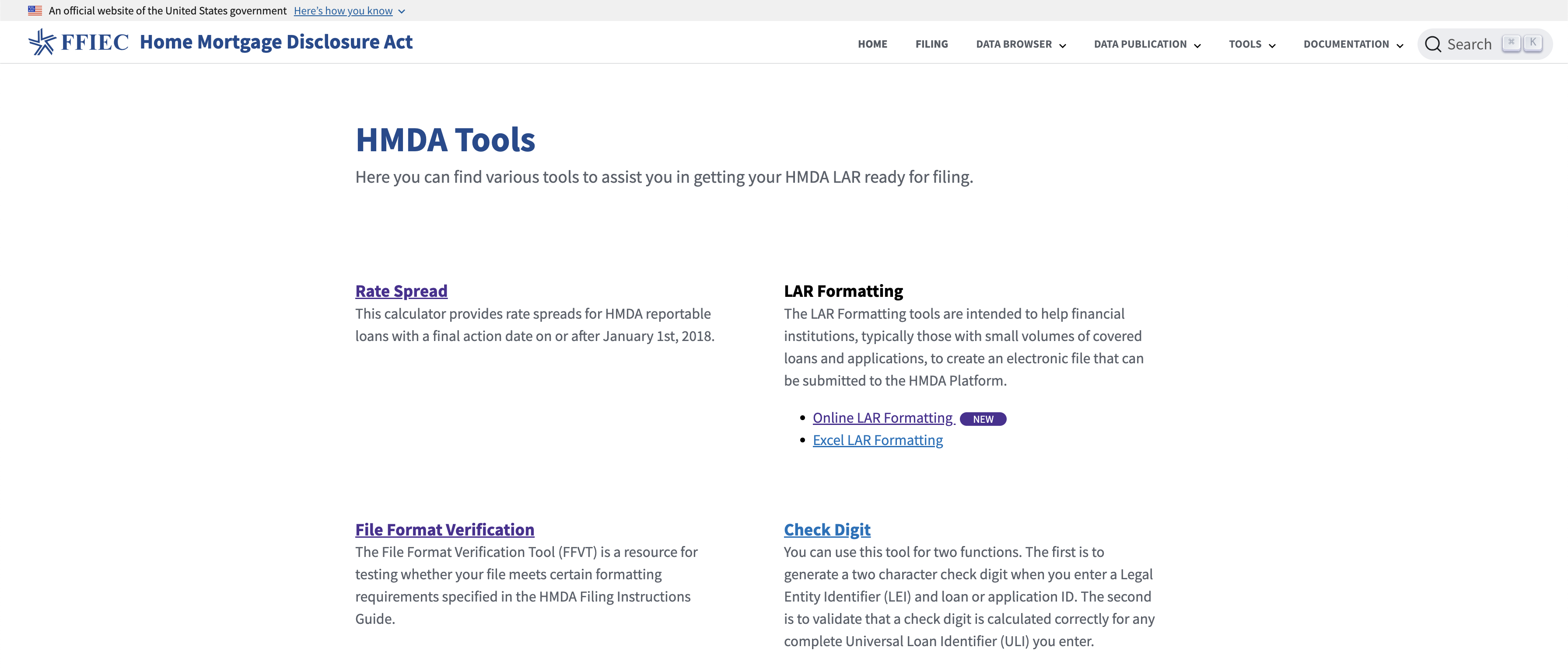Open the Check Digit tool link
Image resolution: width=1568 pixels, height=668 pixels.
[x=826, y=528]
